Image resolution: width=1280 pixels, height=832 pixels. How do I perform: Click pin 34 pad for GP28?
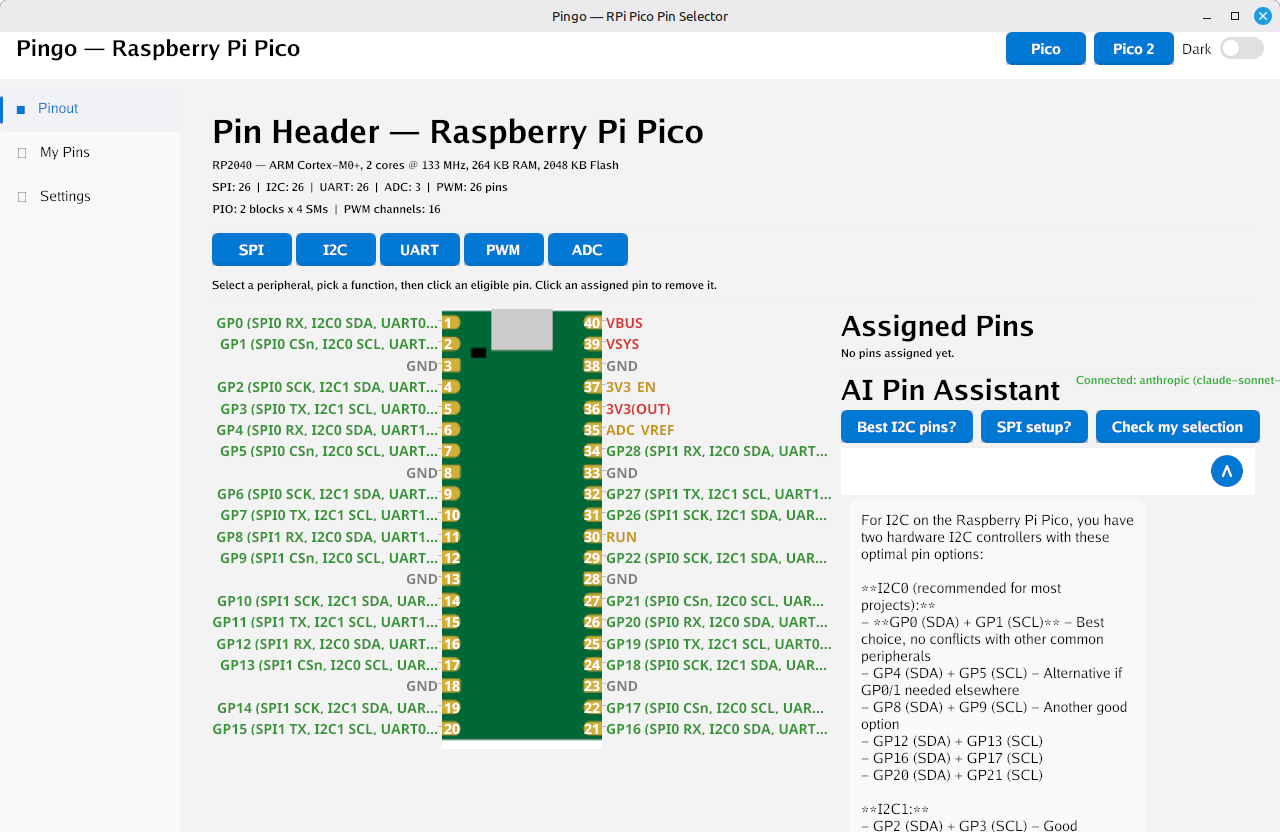(x=593, y=451)
